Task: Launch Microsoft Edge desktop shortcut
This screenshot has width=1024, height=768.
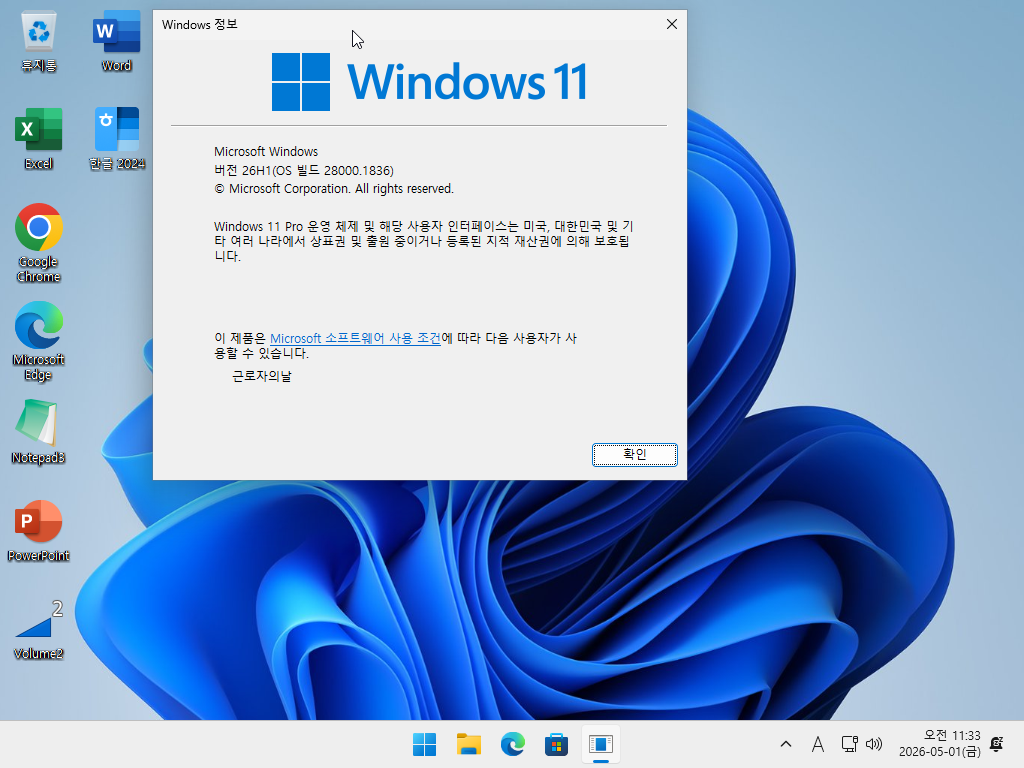Action: 39,341
